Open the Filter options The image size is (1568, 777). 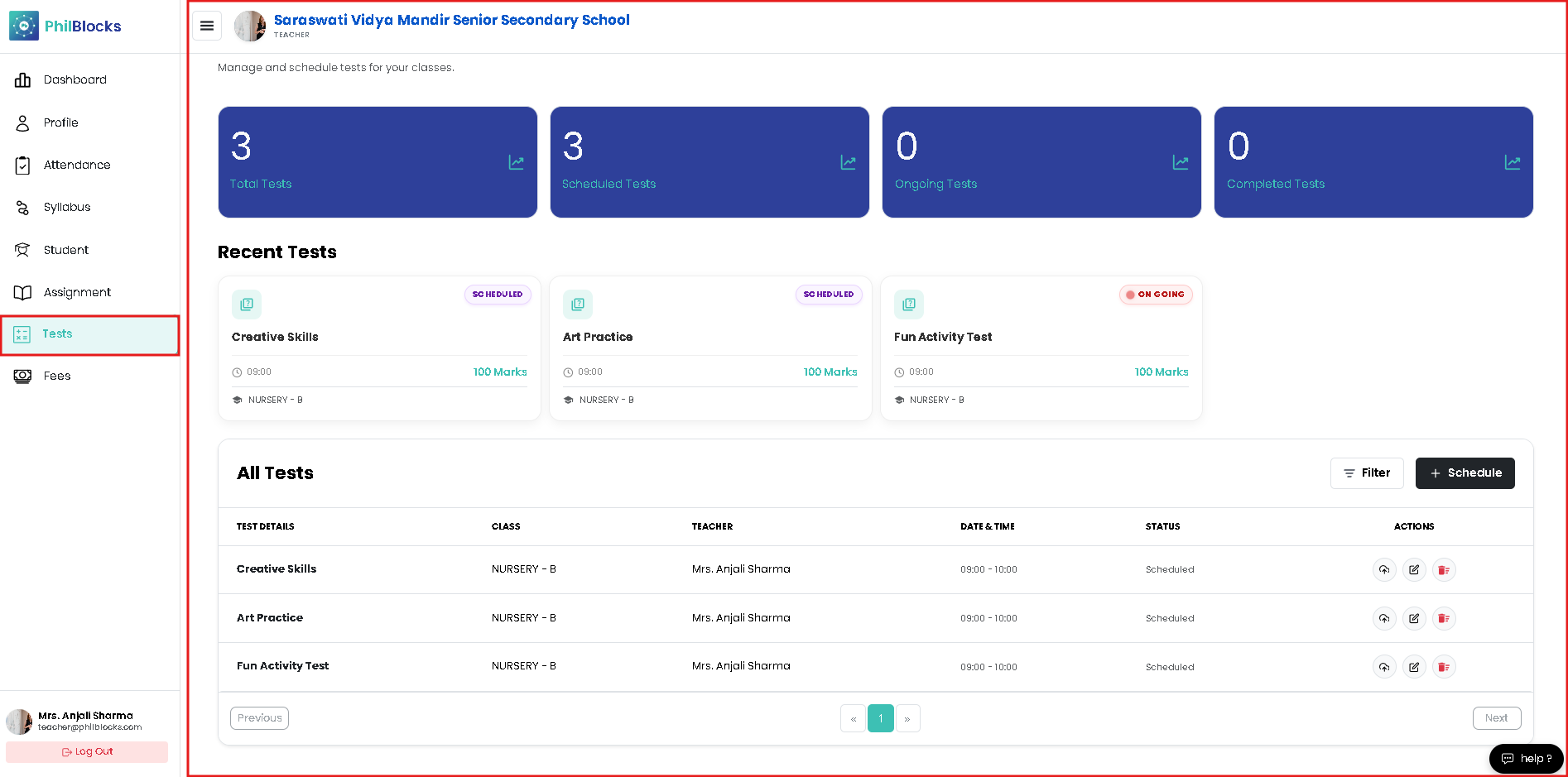1367,473
